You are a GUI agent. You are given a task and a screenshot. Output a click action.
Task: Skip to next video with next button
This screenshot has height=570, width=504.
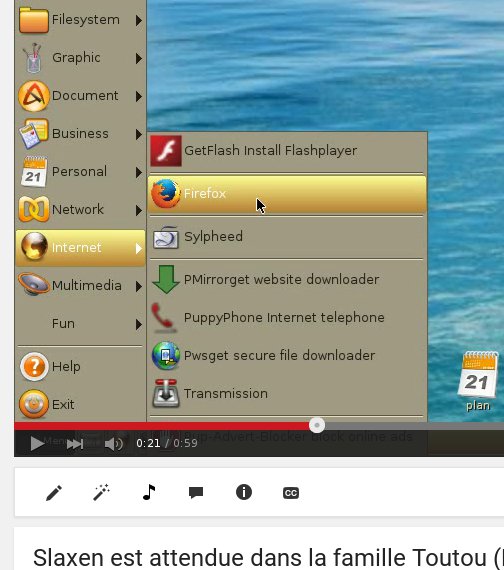(75, 444)
